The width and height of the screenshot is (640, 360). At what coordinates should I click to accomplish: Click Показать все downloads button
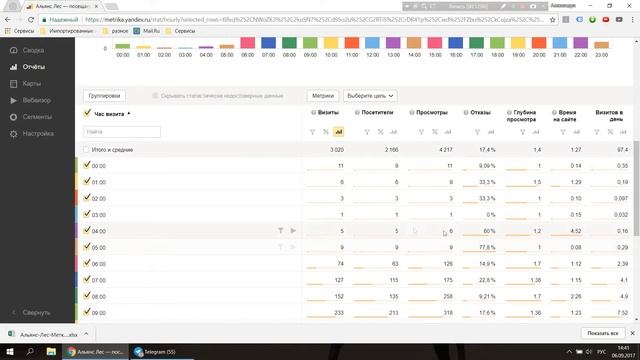pos(602,333)
